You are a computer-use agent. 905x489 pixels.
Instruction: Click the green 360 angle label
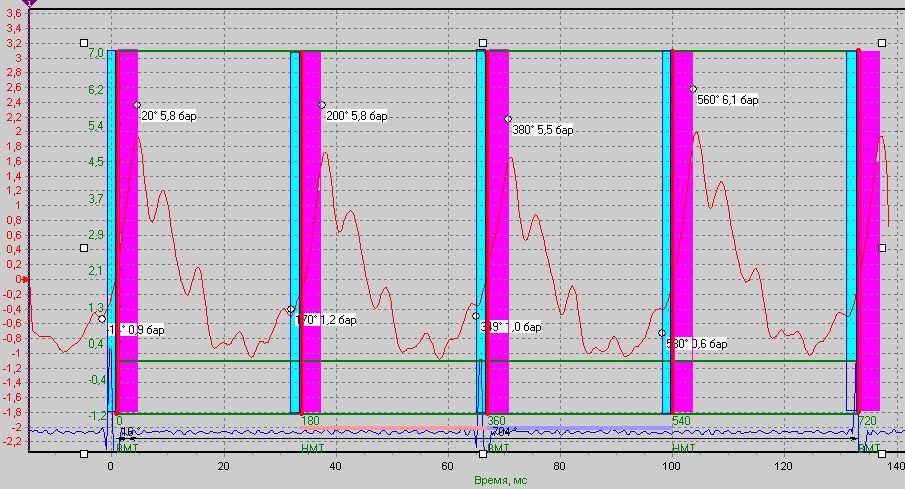[496, 421]
